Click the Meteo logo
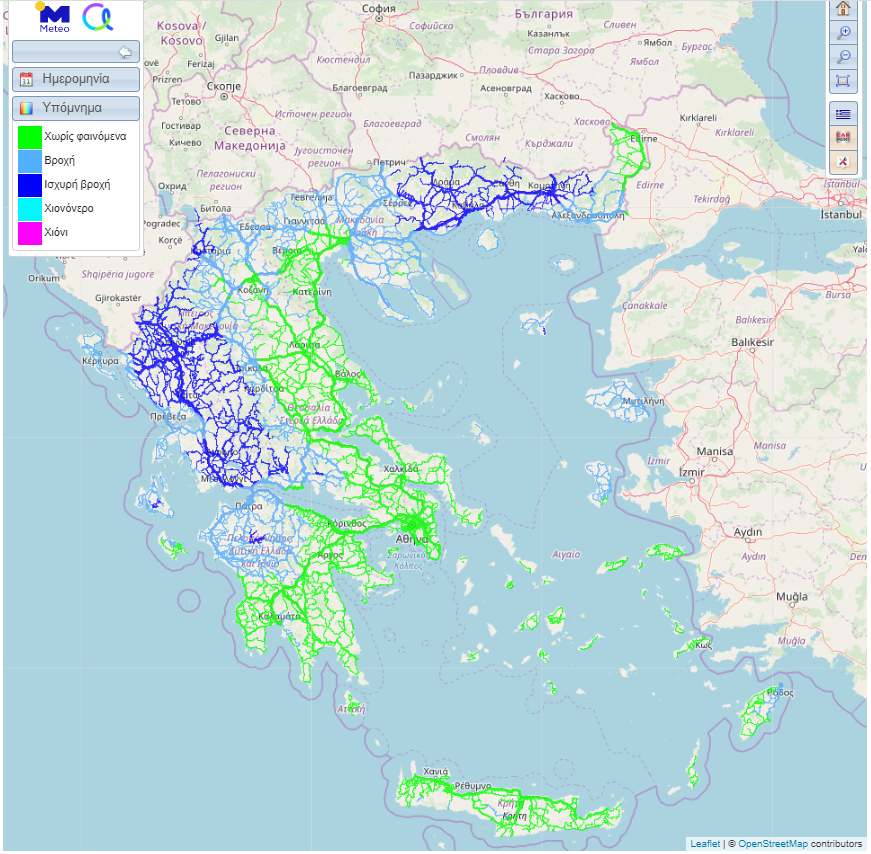 coord(53,17)
